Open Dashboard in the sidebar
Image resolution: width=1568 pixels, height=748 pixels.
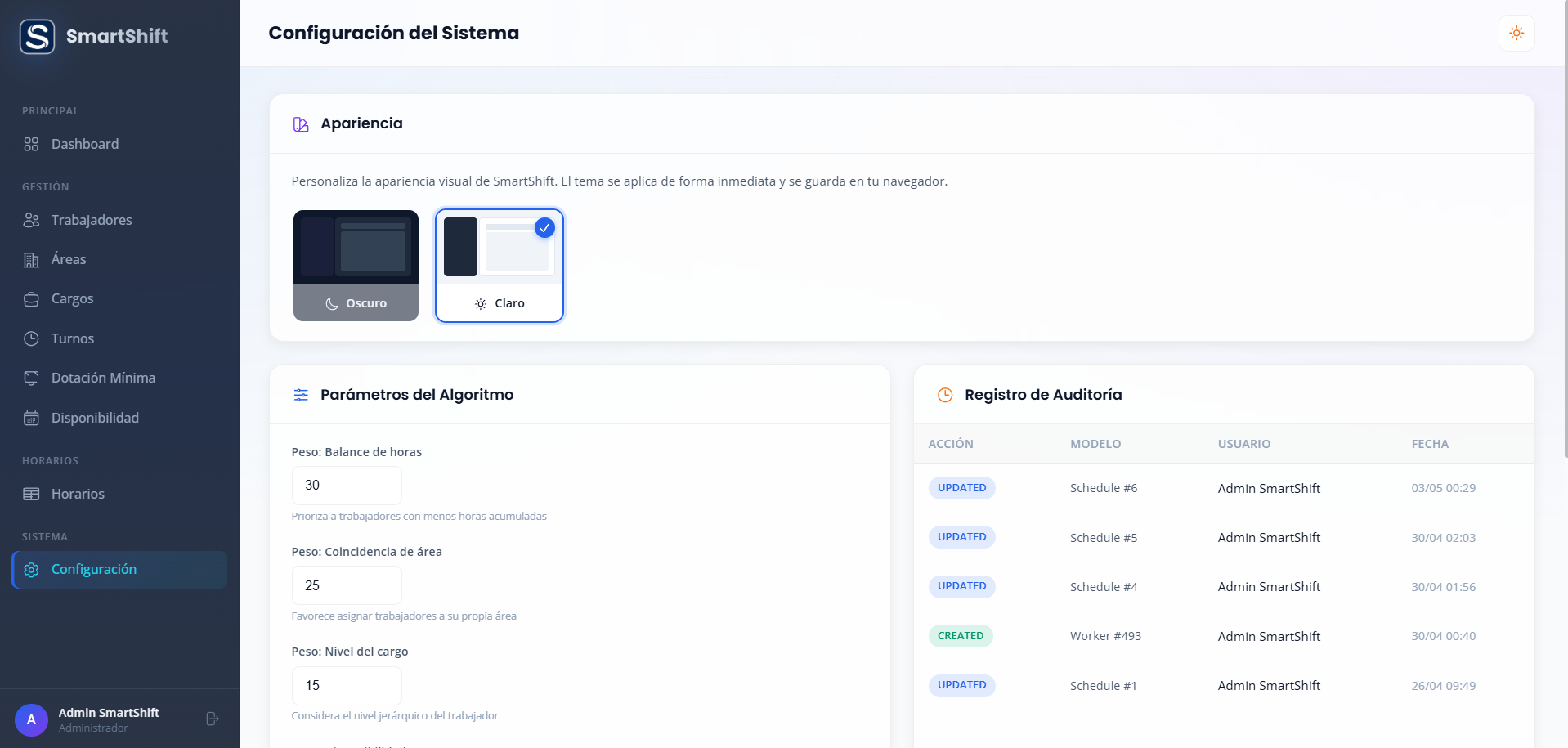point(120,144)
